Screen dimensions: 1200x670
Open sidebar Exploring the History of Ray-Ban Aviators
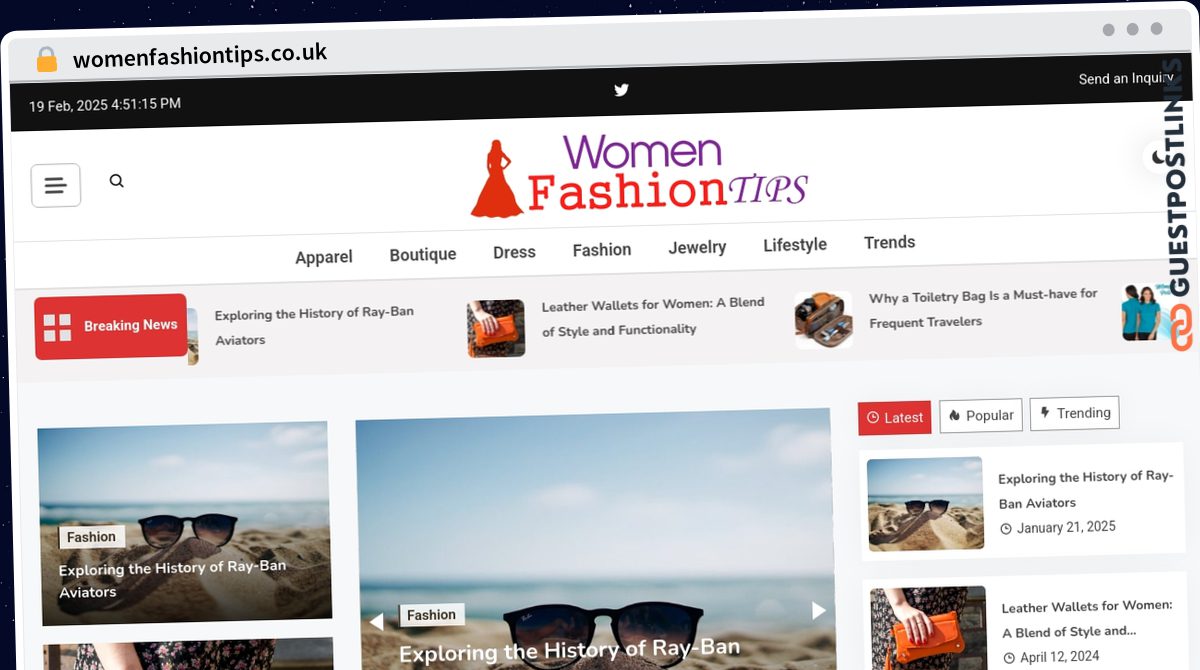pos(1086,490)
